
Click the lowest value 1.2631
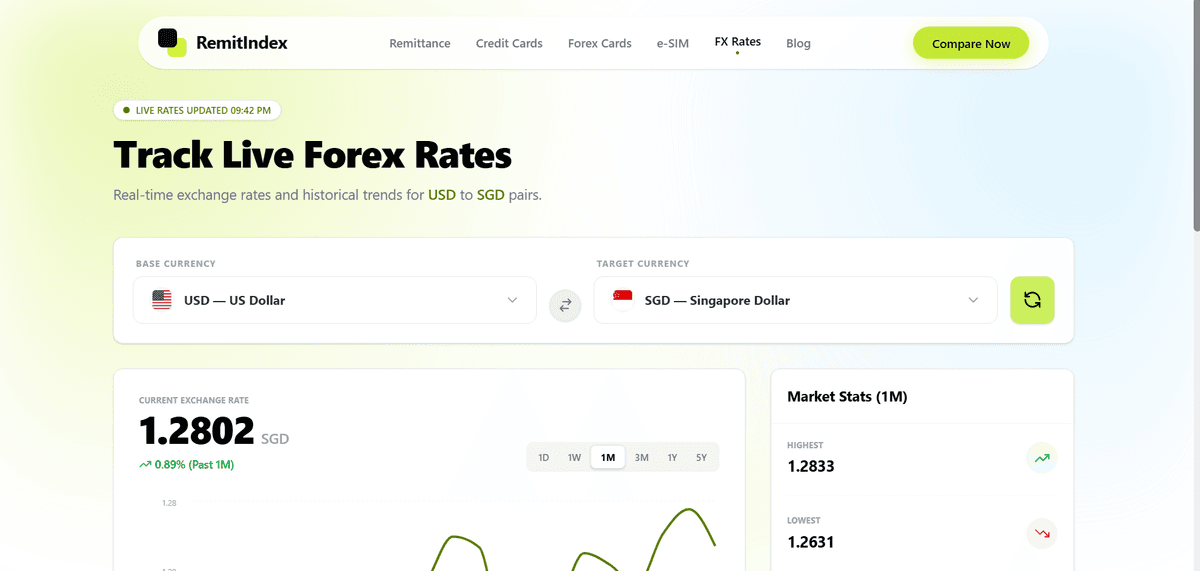[811, 542]
